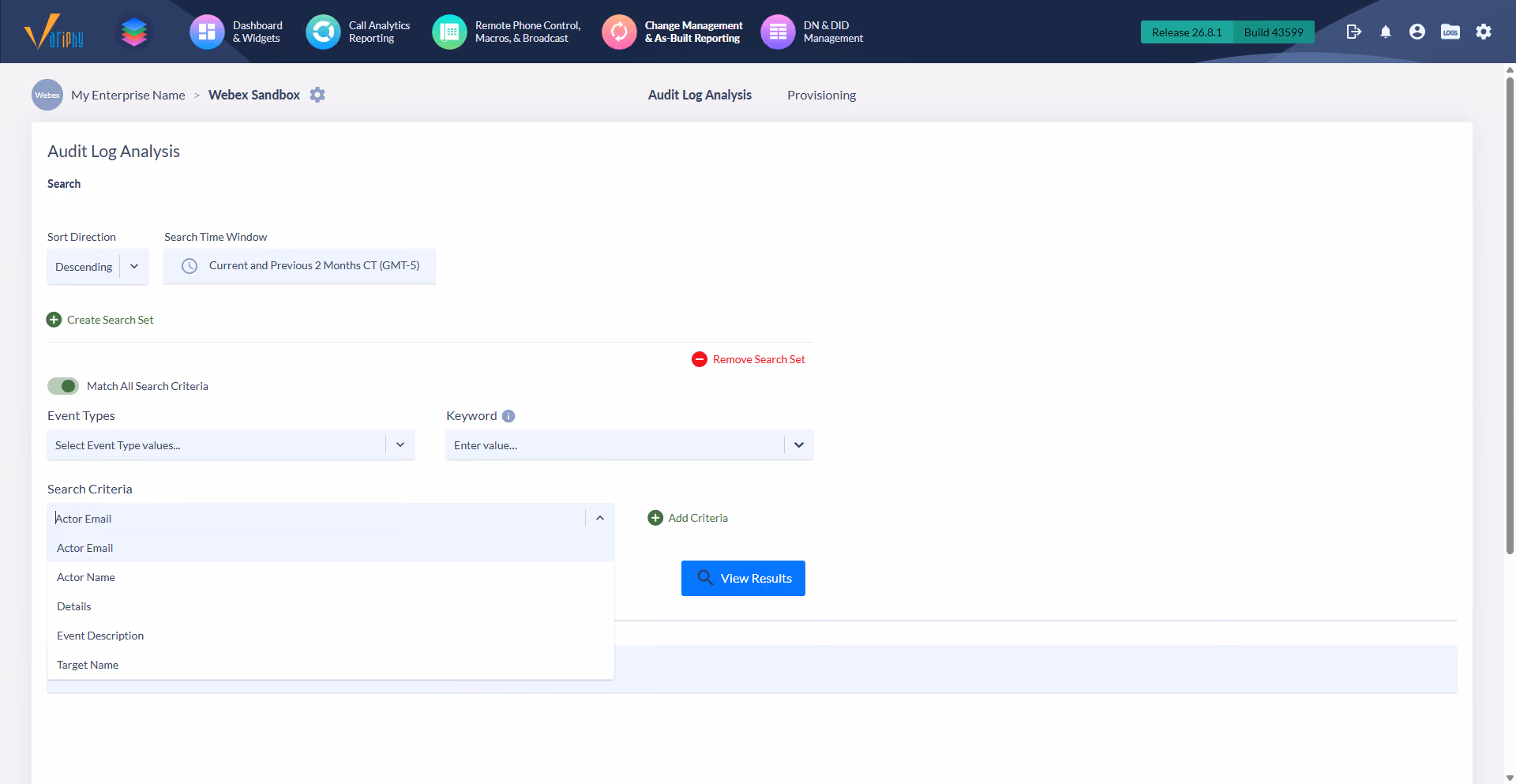1516x784 pixels.
Task: Click the green plus beside Add Criteria
Action: click(x=655, y=518)
